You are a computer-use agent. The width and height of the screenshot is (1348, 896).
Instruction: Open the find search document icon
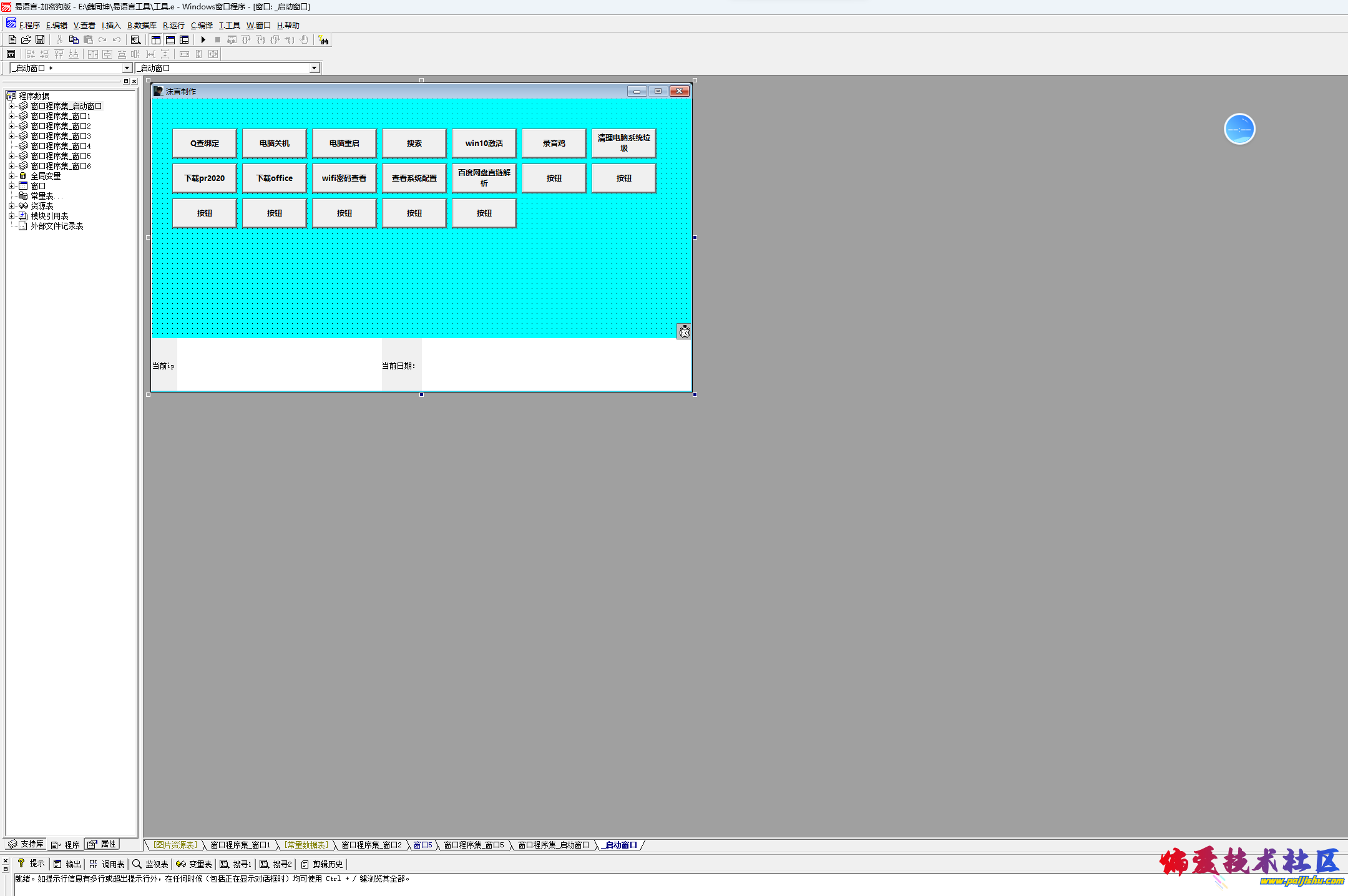135,39
